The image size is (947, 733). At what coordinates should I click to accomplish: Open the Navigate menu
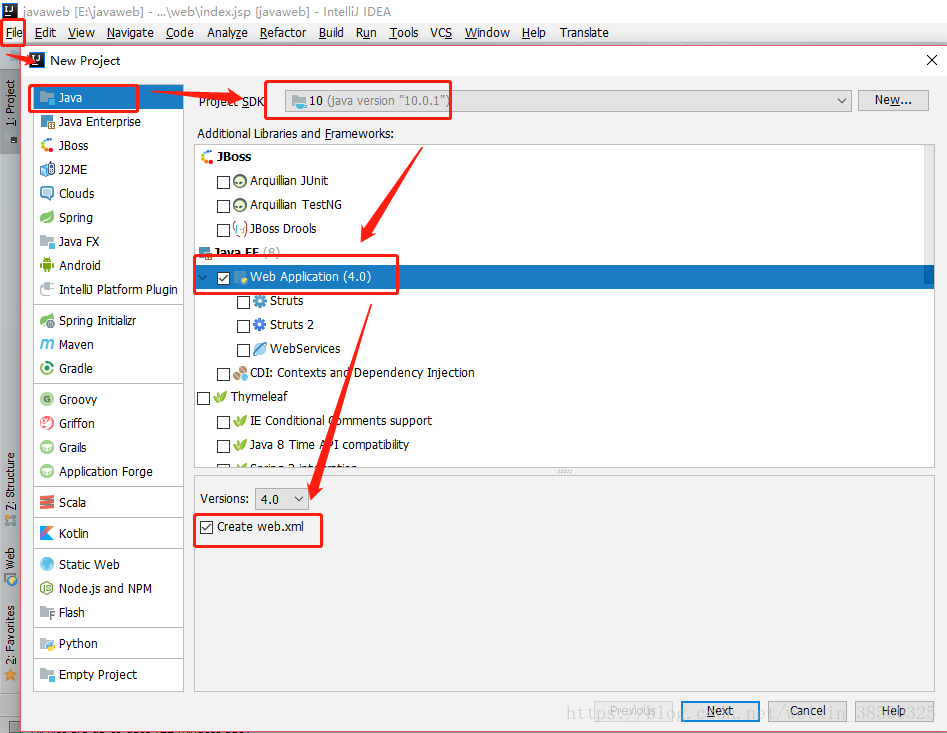(x=130, y=33)
